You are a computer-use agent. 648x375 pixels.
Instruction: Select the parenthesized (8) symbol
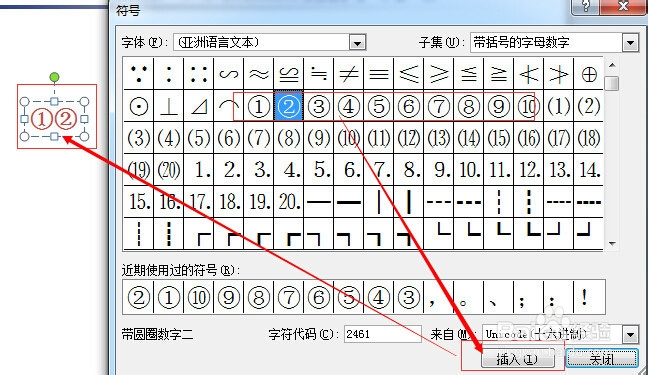(x=288, y=138)
